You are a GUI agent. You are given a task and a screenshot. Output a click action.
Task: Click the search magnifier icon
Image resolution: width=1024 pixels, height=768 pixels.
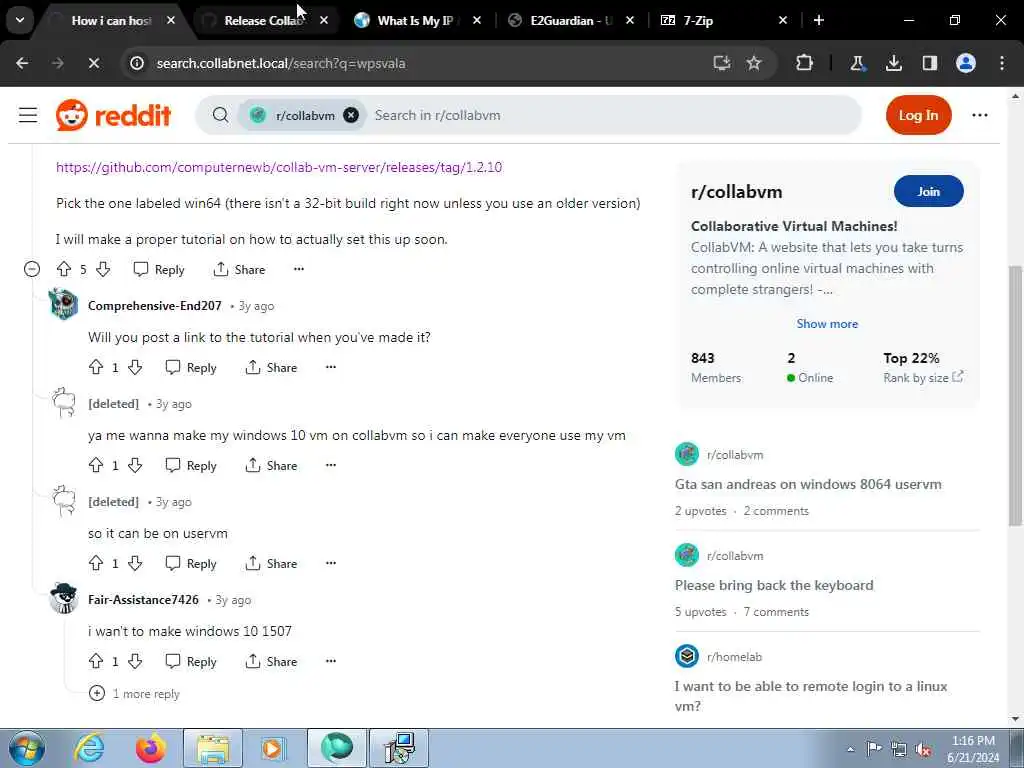click(221, 116)
